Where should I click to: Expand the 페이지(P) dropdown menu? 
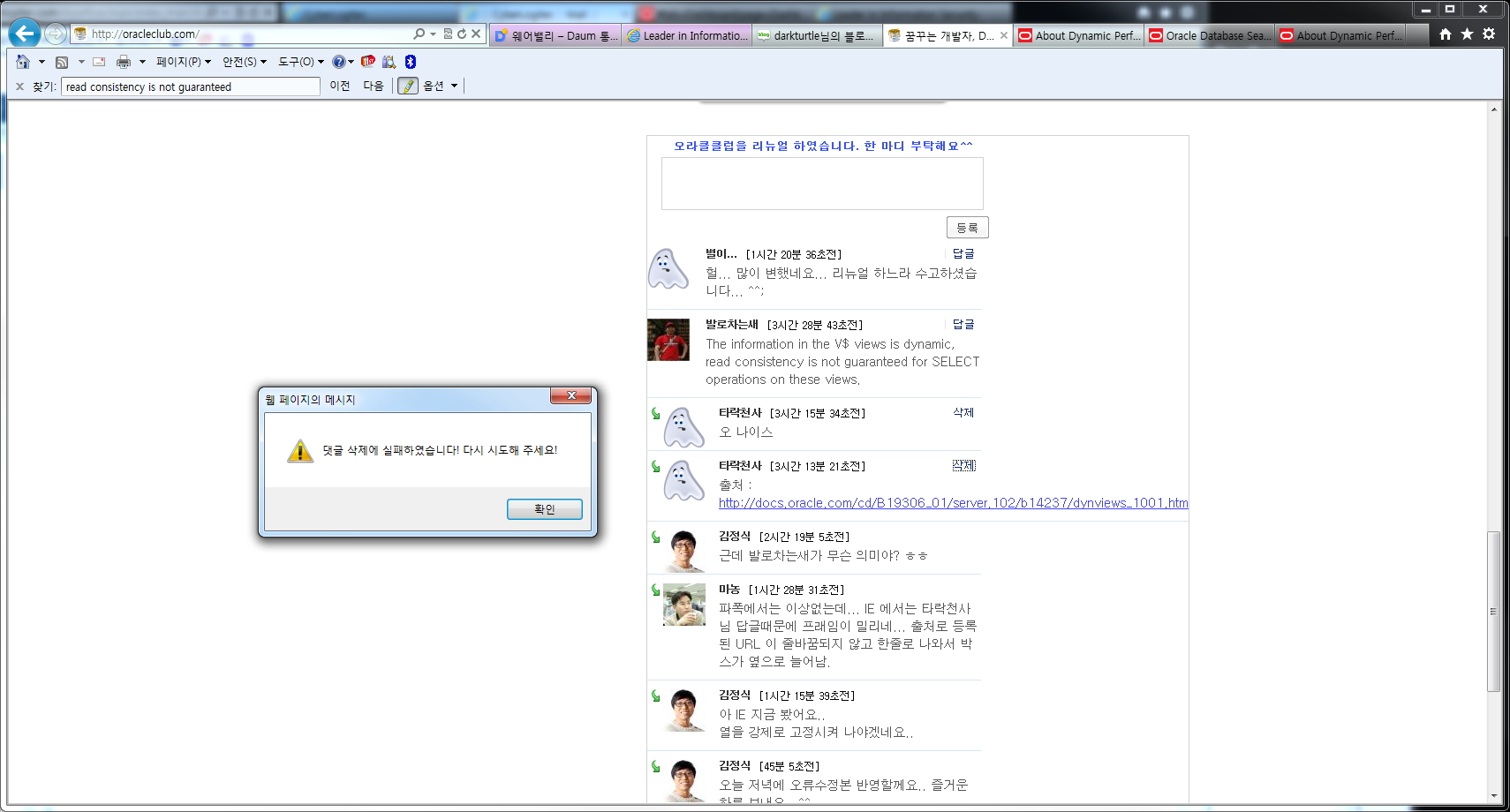click(184, 62)
